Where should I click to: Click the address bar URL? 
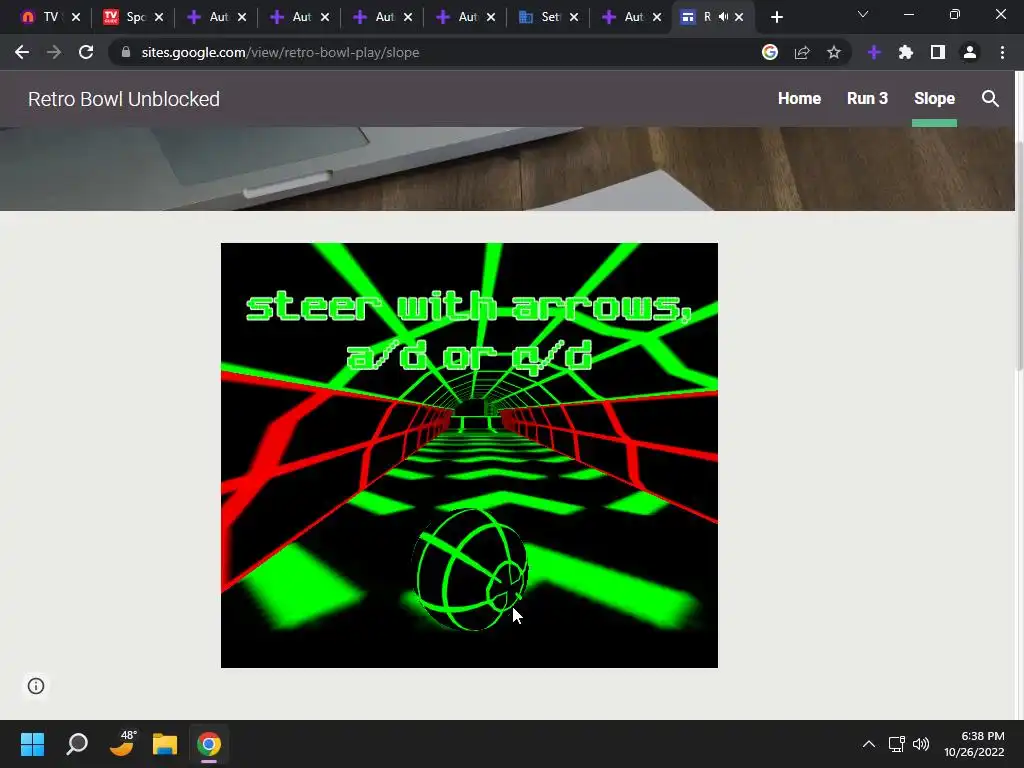280,52
